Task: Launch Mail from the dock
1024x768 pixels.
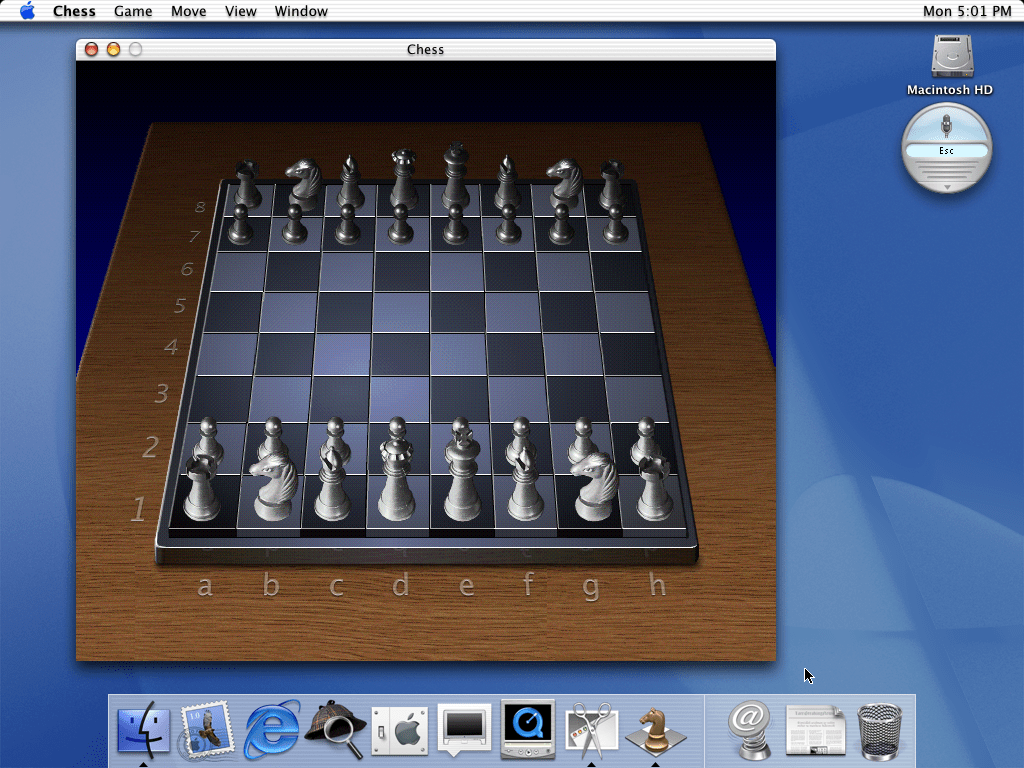Action: [x=207, y=730]
